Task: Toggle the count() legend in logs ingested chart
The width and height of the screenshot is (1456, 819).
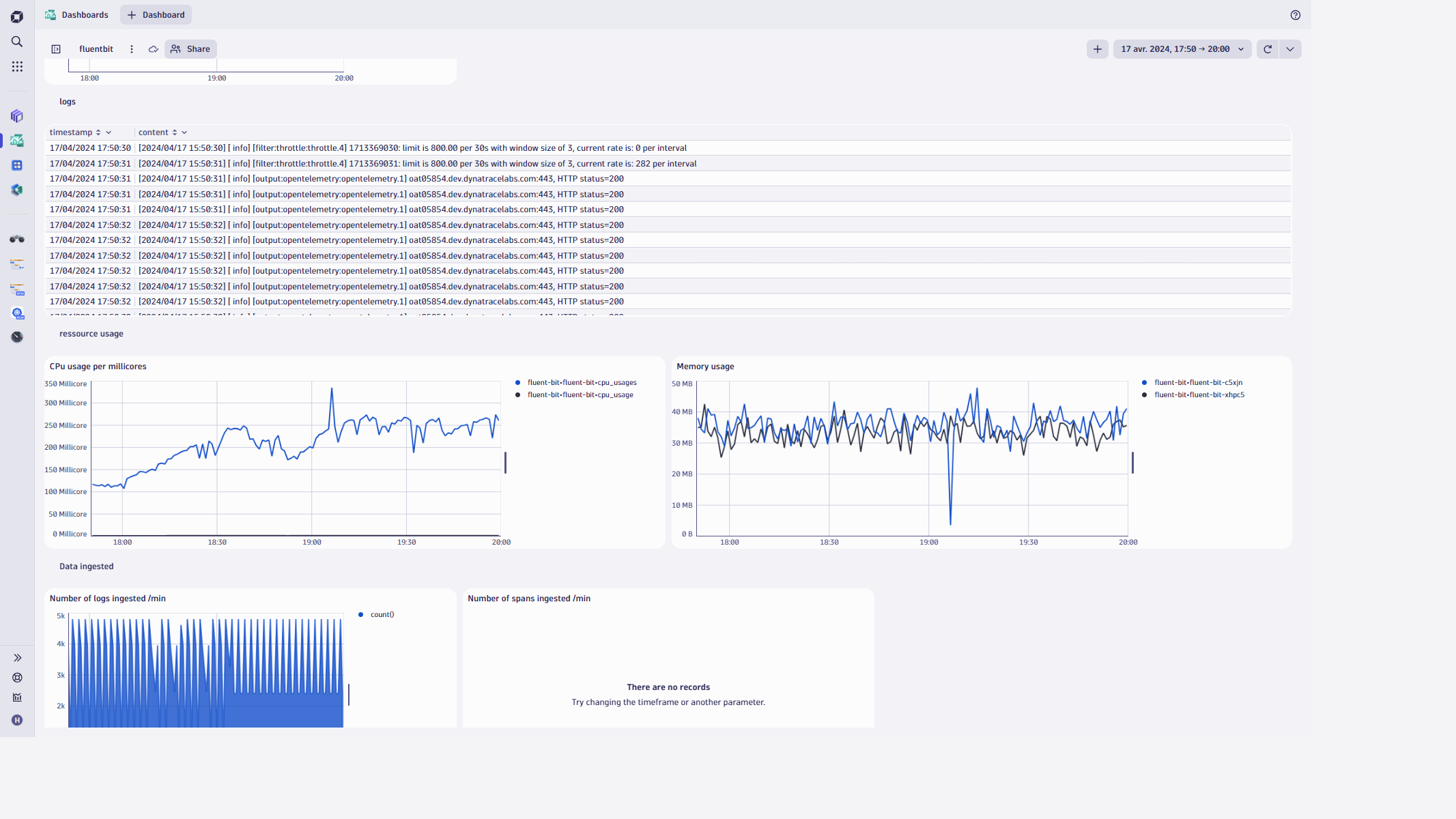Action: pos(375,614)
